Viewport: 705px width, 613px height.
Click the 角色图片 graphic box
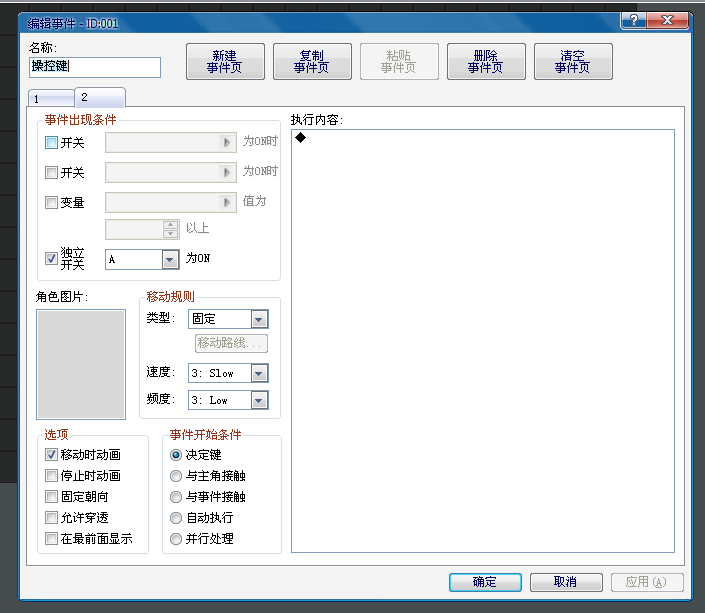click(81, 364)
